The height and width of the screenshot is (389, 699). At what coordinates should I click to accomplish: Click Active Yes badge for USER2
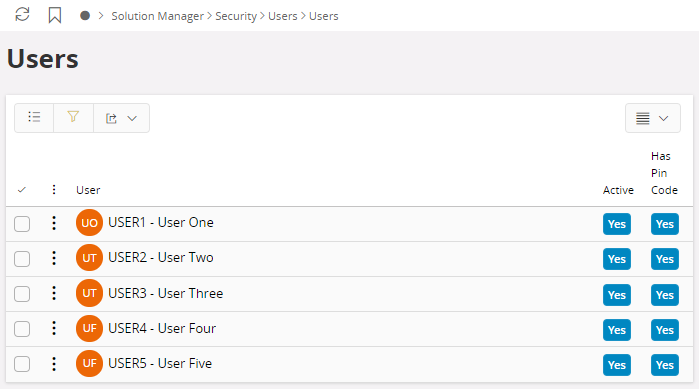617,259
